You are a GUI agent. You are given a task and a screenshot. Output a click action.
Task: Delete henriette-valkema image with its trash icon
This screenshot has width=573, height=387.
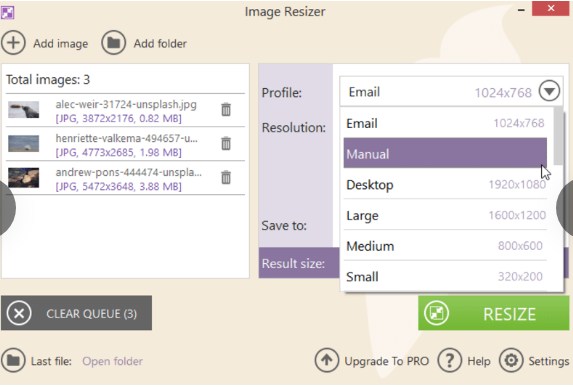[x=226, y=143]
